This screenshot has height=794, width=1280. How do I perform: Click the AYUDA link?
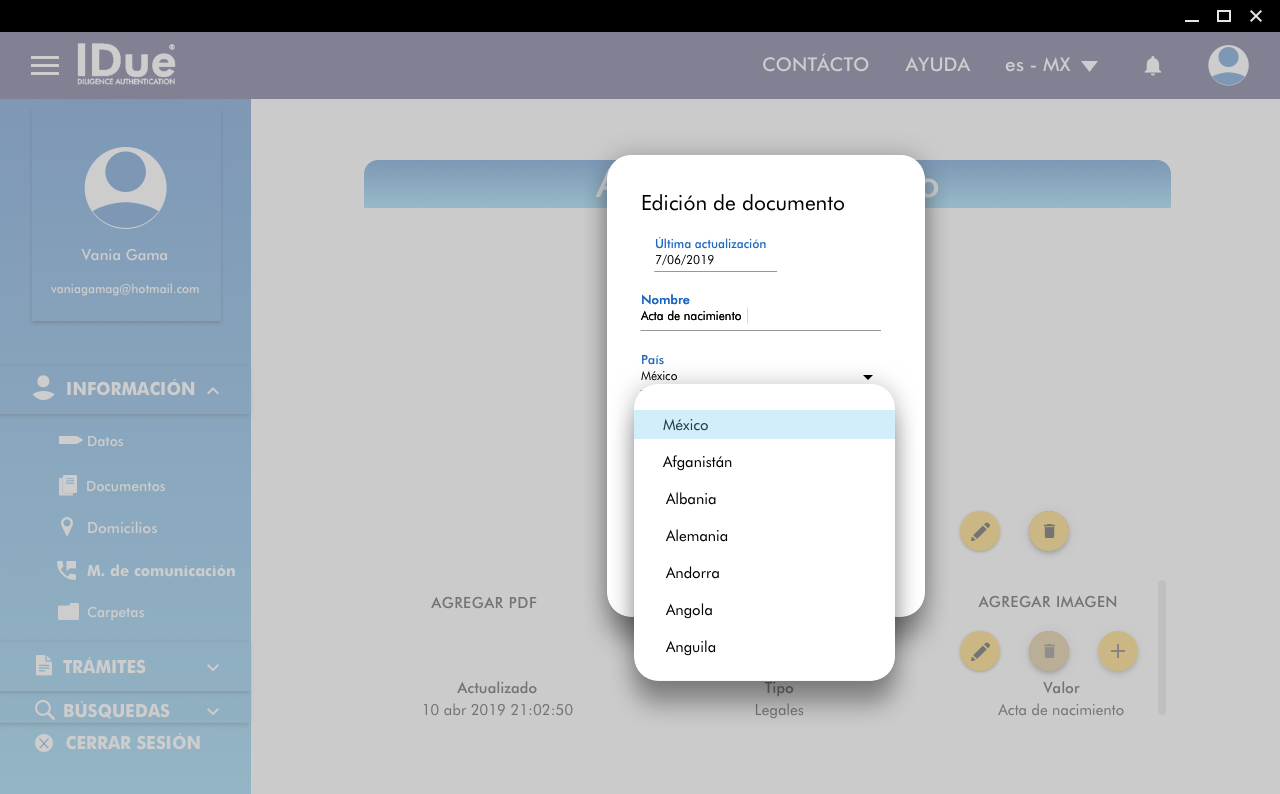click(937, 65)
